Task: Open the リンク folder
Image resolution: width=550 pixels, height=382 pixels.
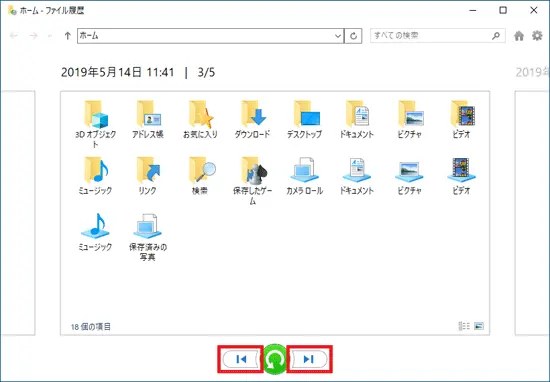Action: click(x=148, y=176)
